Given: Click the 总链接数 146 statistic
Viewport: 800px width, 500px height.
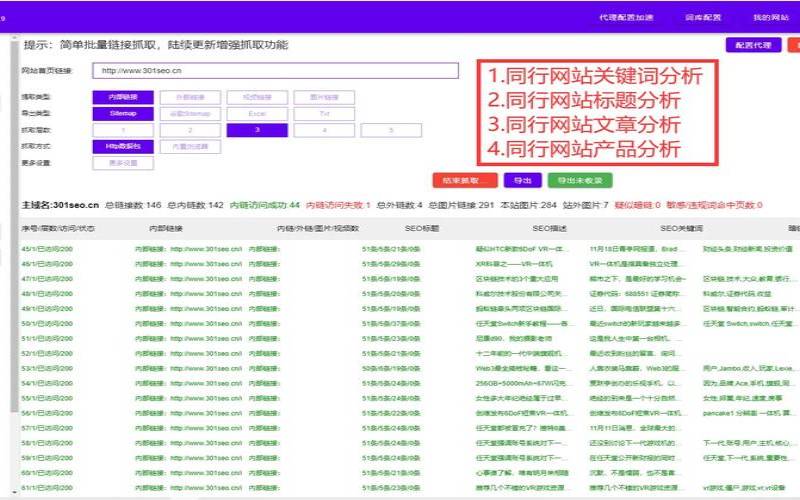Looking at the screenshot, I should 133,205.
